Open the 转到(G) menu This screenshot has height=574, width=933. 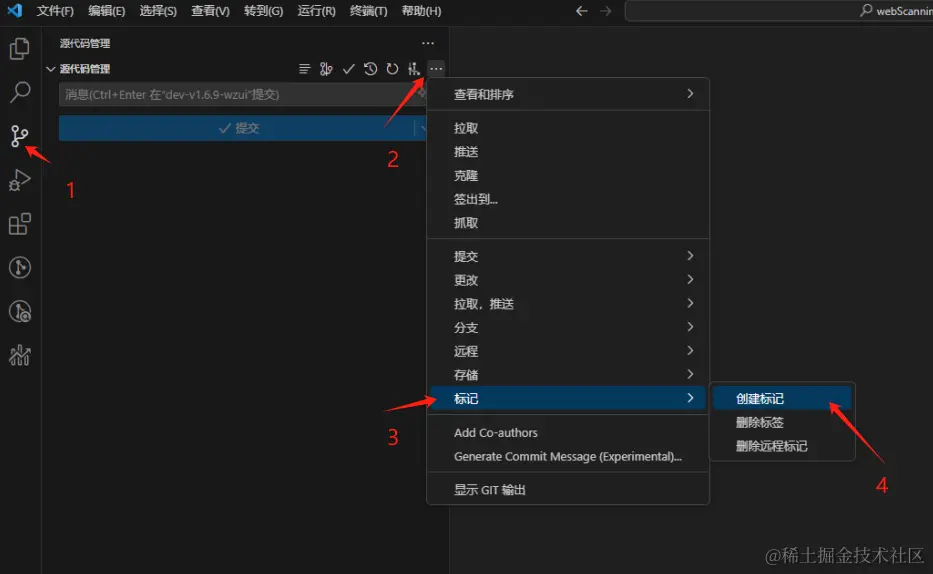[x=263, y=11]
